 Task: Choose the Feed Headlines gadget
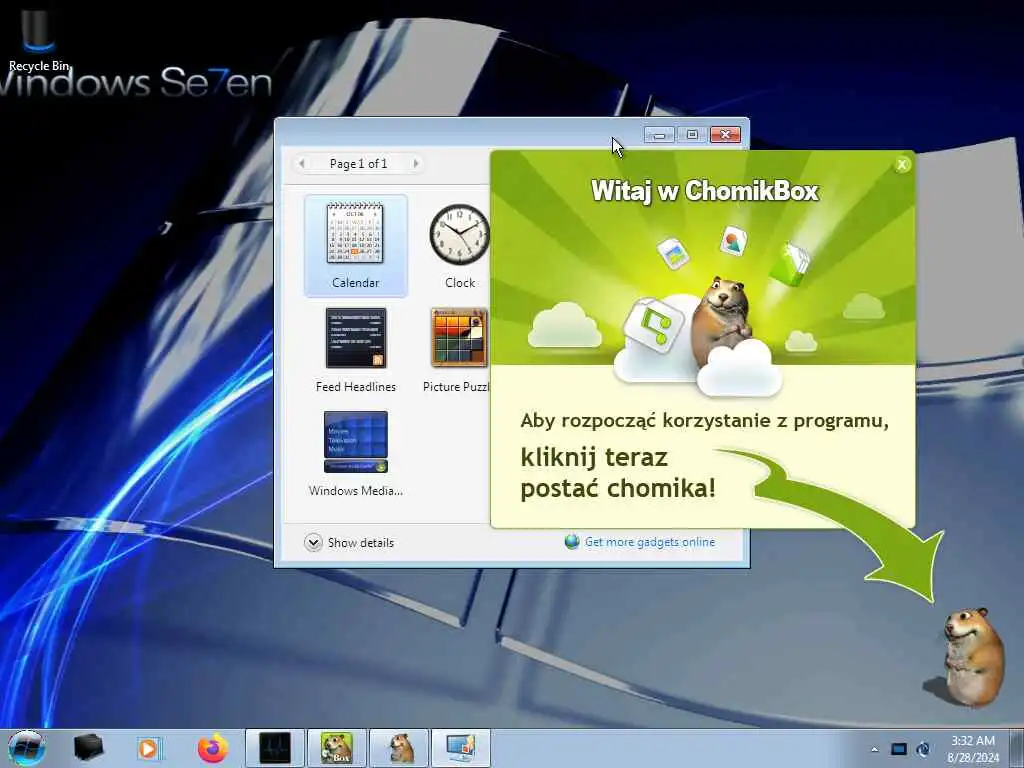355,350
